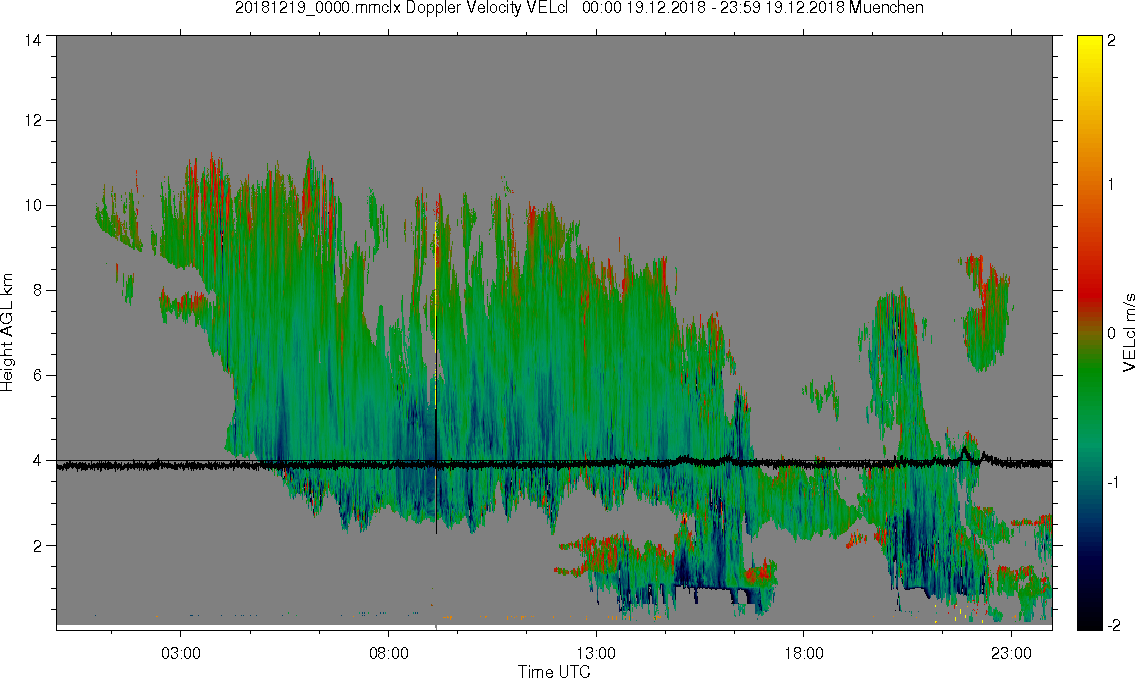
Task: Click the colorbar value 1 label
Action: 1112,185
